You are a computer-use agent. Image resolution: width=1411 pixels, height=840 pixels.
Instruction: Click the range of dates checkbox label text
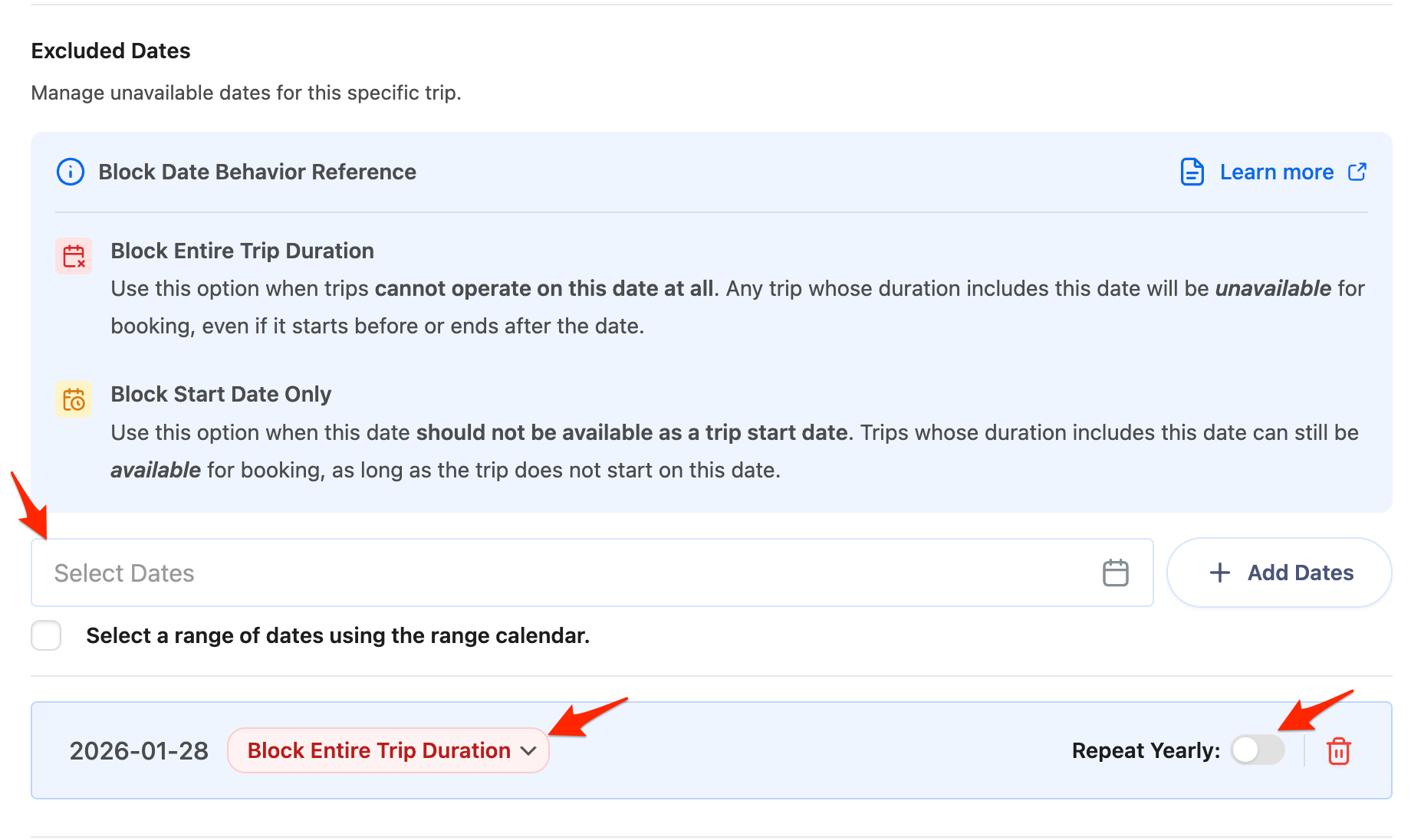337,635
